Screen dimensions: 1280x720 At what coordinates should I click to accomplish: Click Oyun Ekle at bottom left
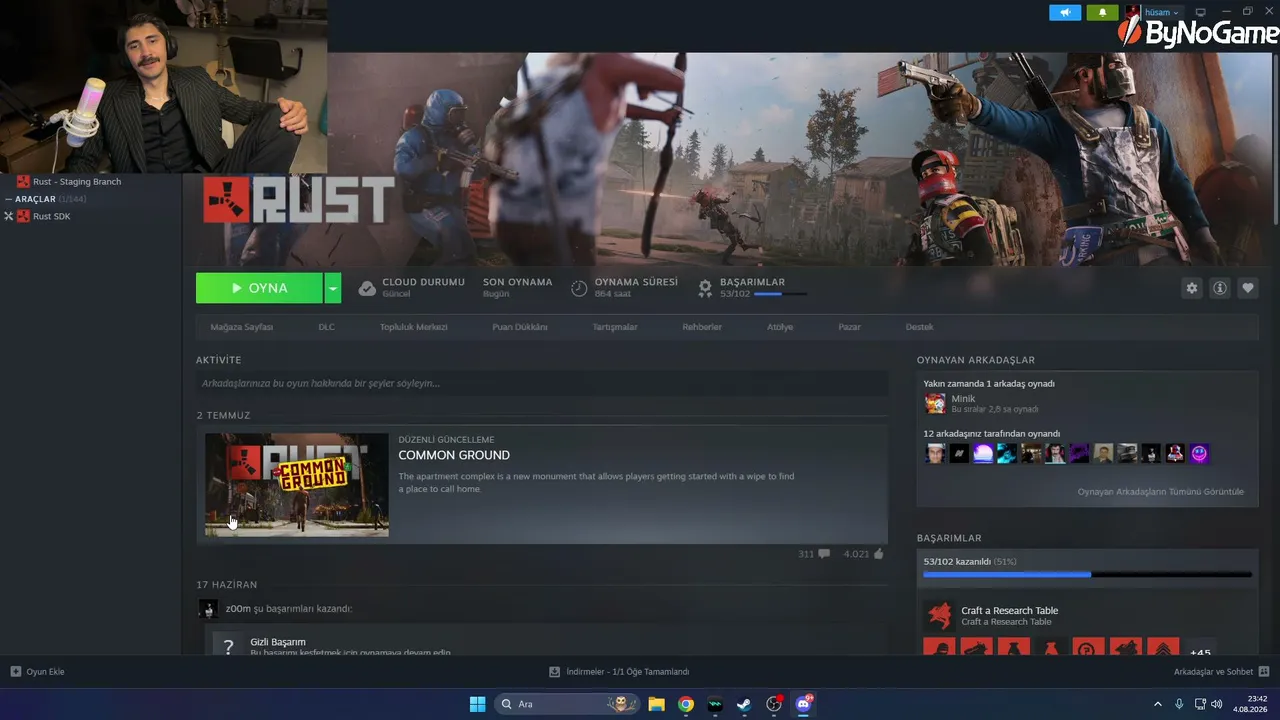(45, 672)
